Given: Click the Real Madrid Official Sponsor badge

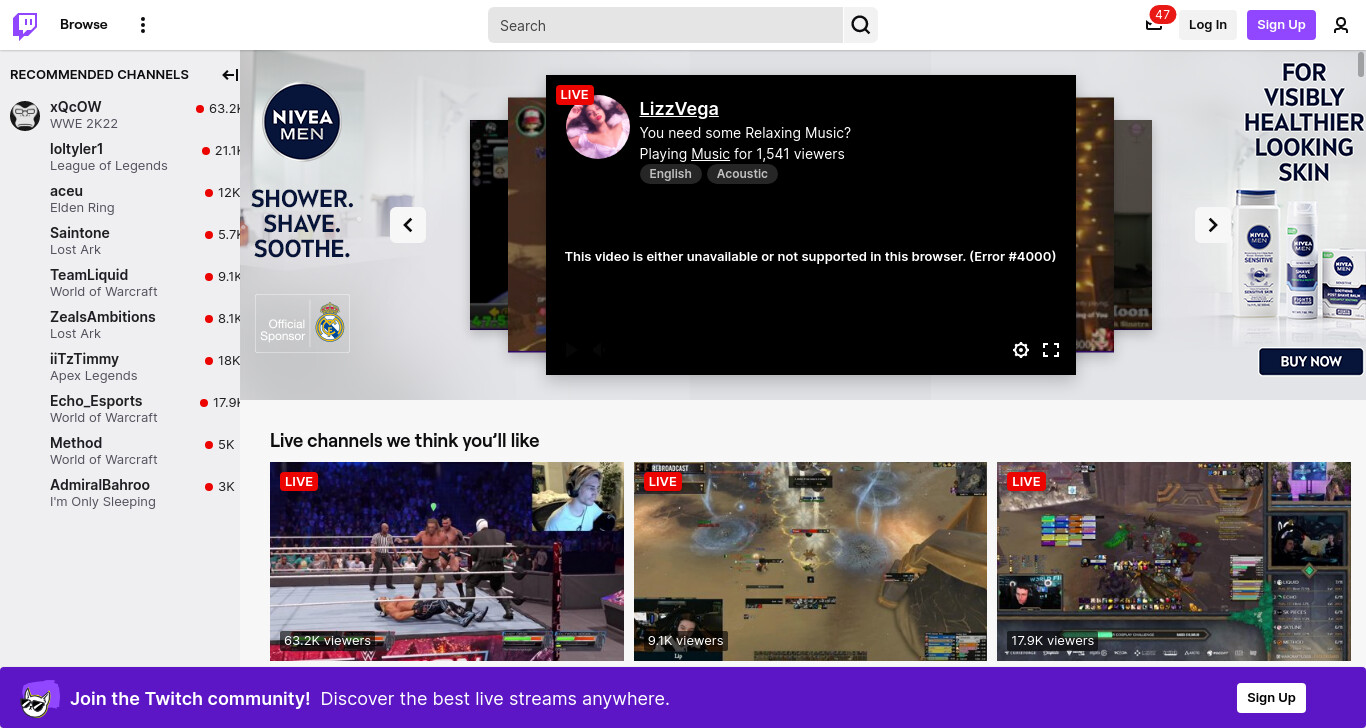Looking at the screenshot, I should 302,323.
